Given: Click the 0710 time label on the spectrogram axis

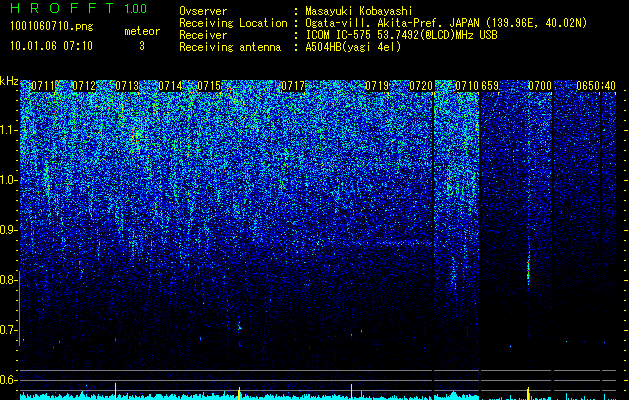Looking at the screenshot, I should pos(467,86).
